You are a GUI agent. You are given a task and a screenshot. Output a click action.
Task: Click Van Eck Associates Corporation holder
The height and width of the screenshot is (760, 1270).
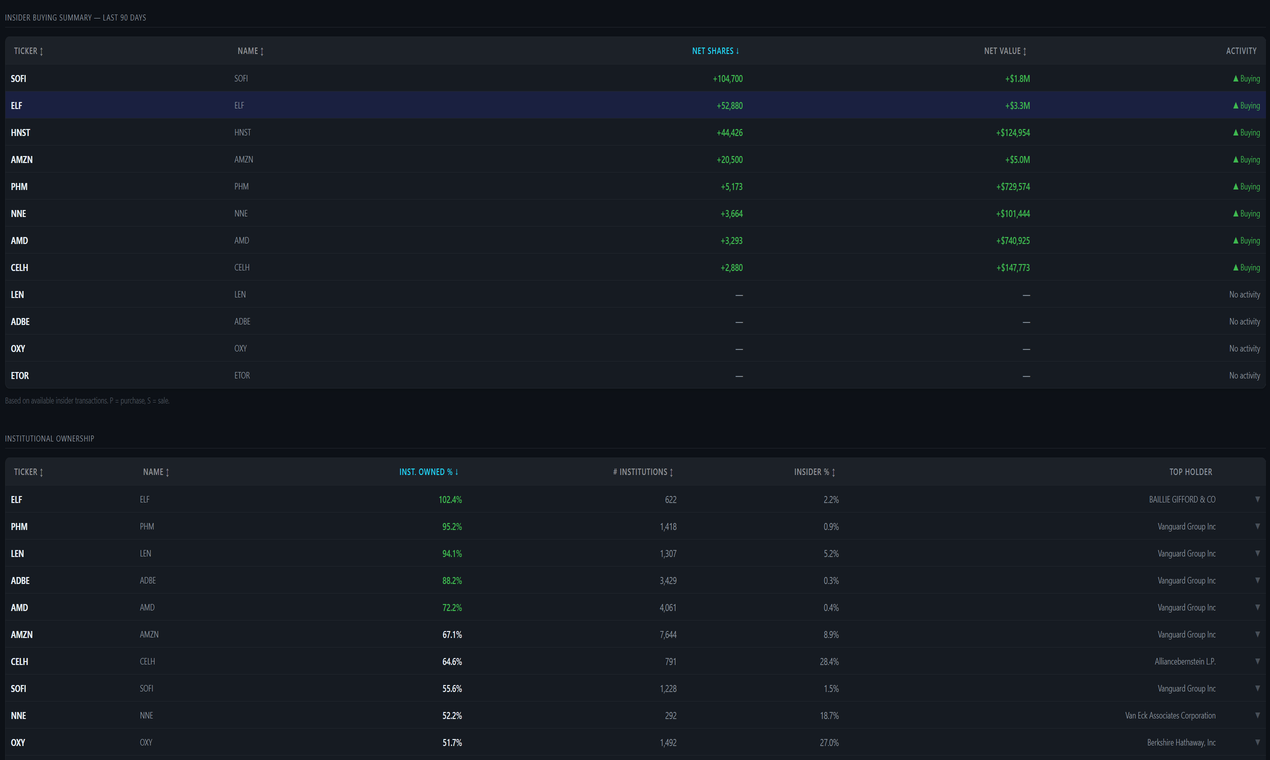pyautogui.click(x=1170, y=715)
